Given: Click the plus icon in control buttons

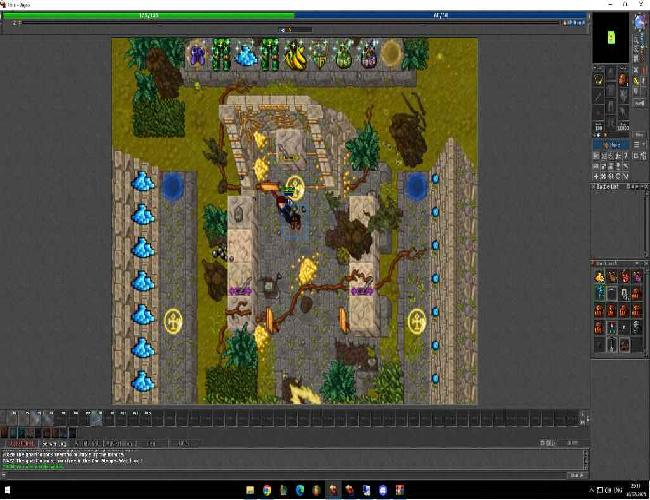Looking at the screenshot, I should click(x=597, y=177).
